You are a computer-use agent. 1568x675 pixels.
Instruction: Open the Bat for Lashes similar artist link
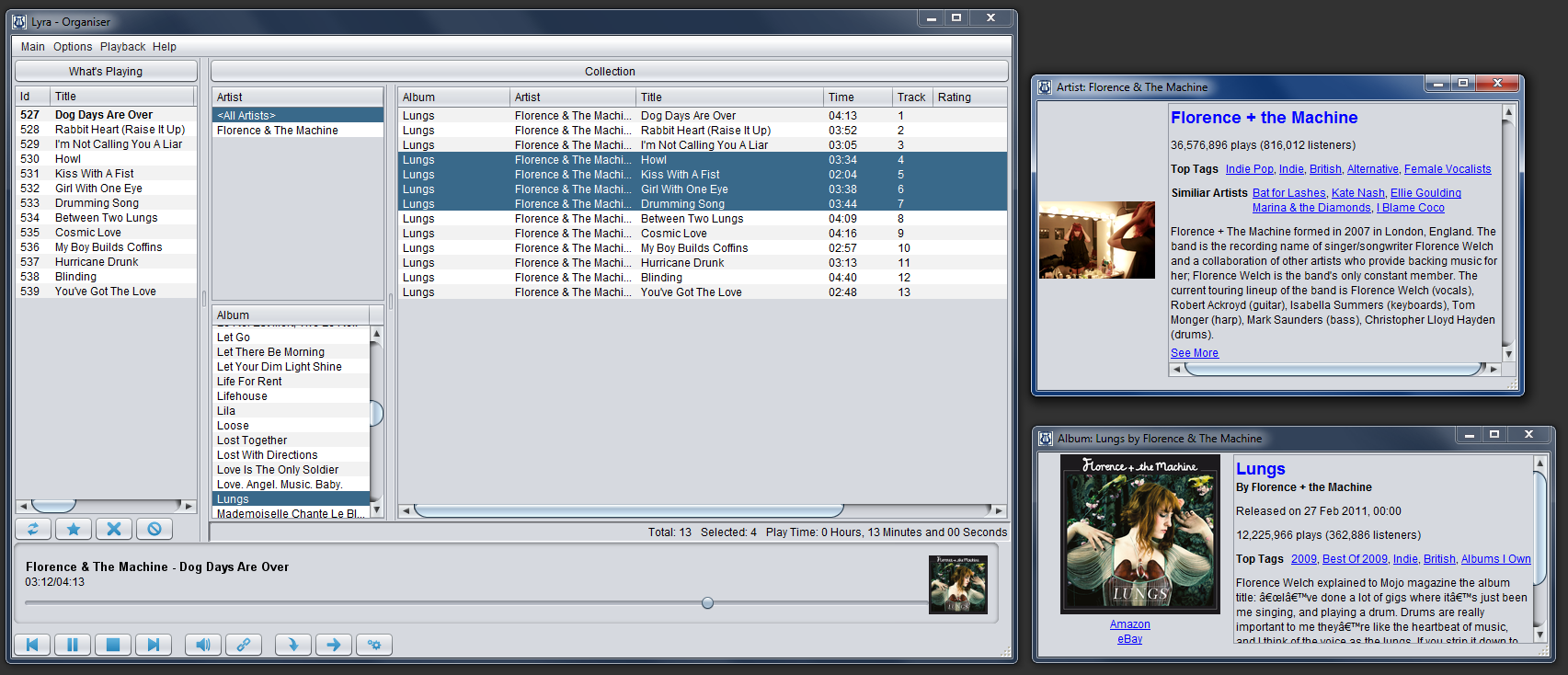click(x=1289, y=193)
